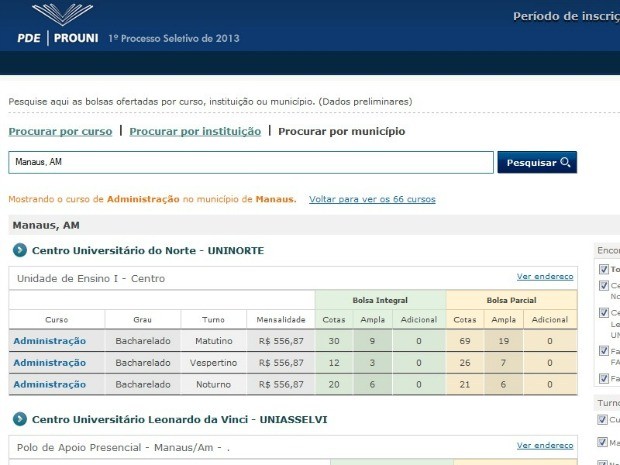Screen dimensions: 620x465
Task: Click Bolsa Parcial Cotas value 26
Action: coord(465,363)
